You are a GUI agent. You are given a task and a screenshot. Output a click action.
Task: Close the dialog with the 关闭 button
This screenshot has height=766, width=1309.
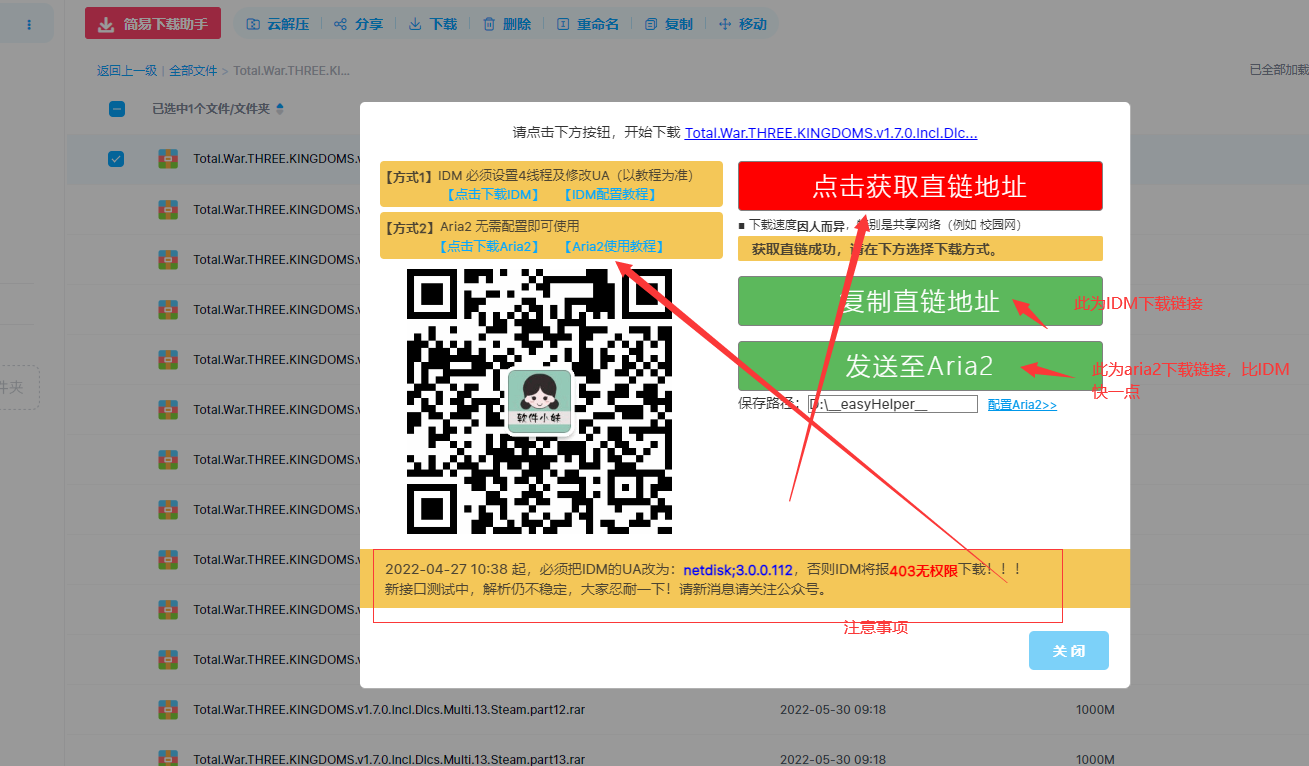[x=1069, y=651]
